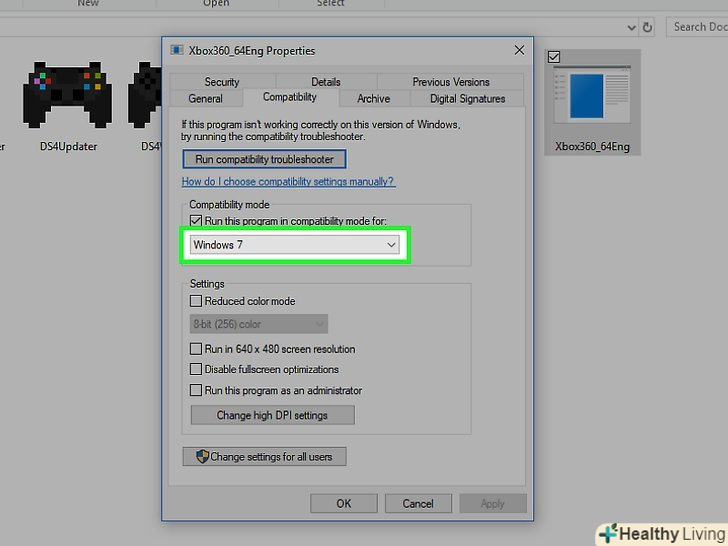The image size is (728, 546).
Task: Focus the Search Documents field
Action: click(697, 27)
